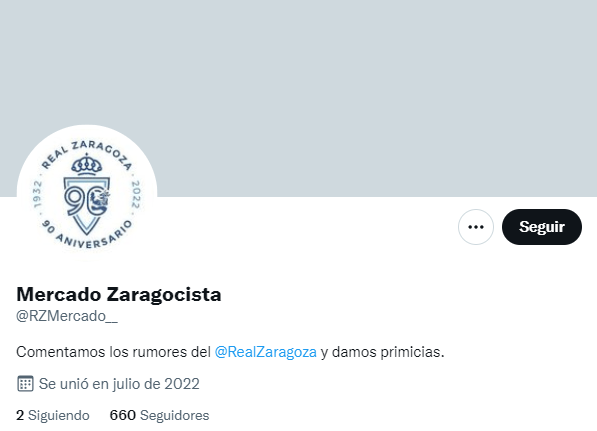Visit the @RealZaragoza mention link
This screenshot has width=597, height=431.
click(x=266, y=352)
